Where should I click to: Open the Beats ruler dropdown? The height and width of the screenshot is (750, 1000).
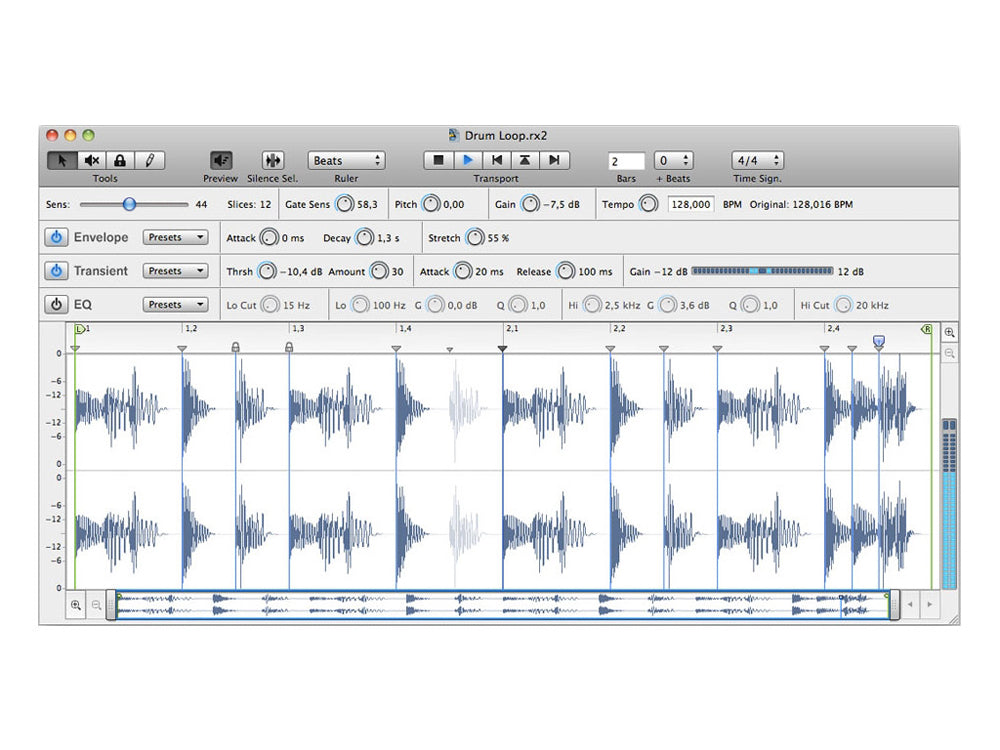click(346, 160)
